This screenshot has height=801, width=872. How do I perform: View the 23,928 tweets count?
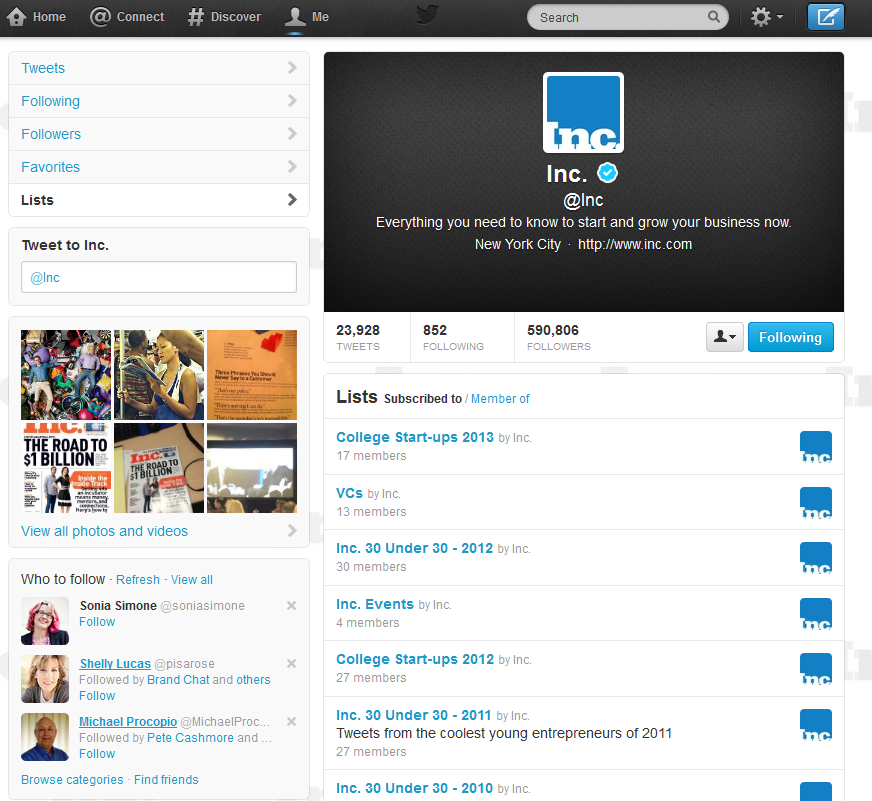(358, 337)
